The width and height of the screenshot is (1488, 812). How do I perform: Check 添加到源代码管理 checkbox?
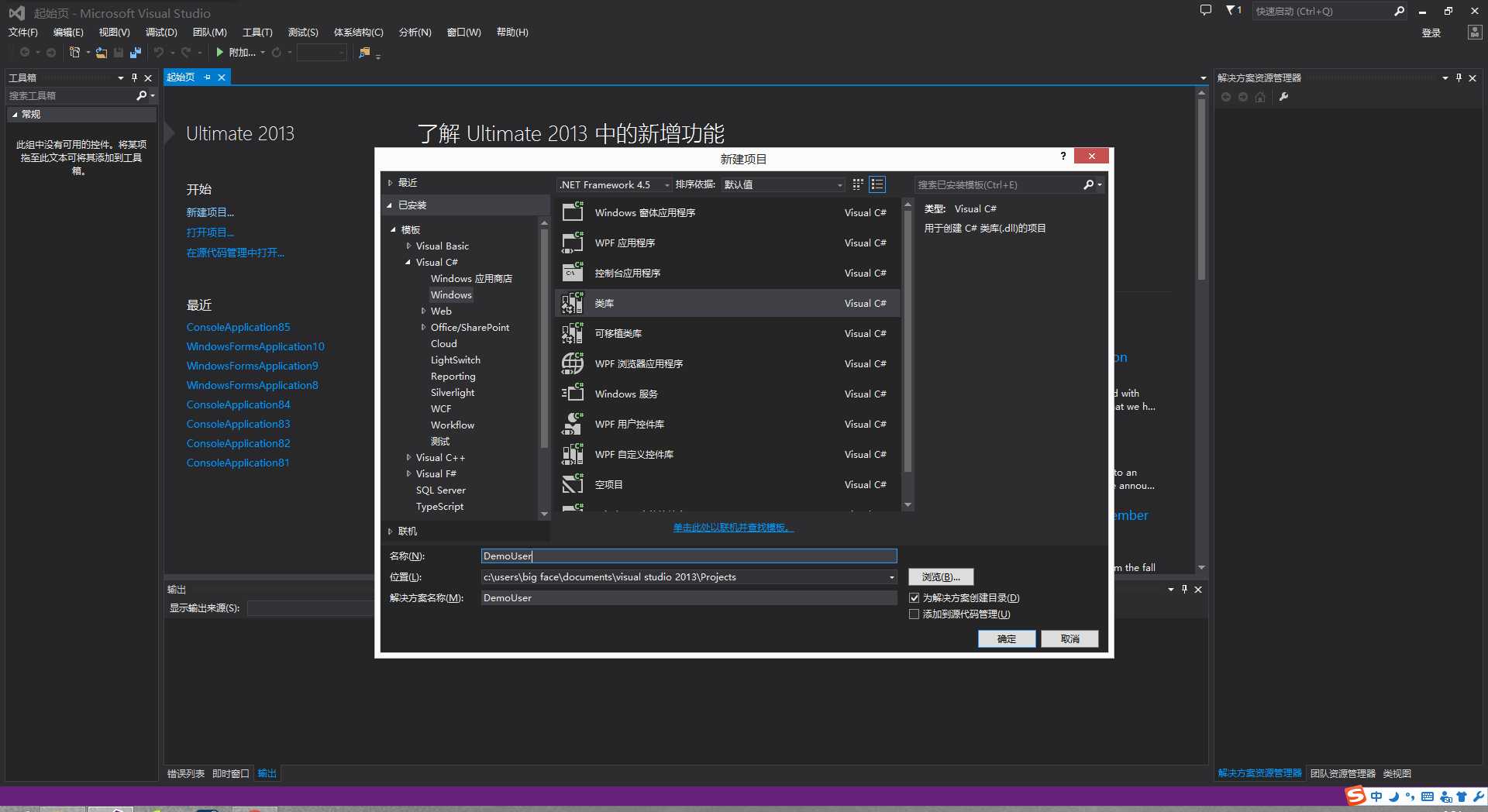click(x=914, y=614)
